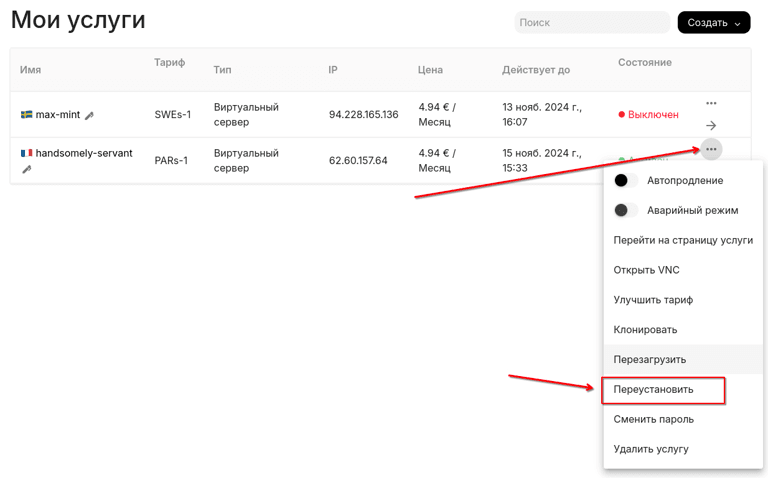Click the Swedish flag next to max-mint
This screenshot has width=768, height=478.
(x=26, y=115)
